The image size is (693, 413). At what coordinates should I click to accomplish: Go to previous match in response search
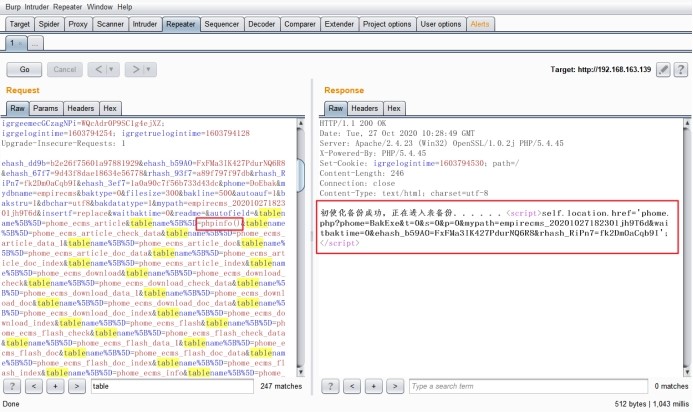352,386
